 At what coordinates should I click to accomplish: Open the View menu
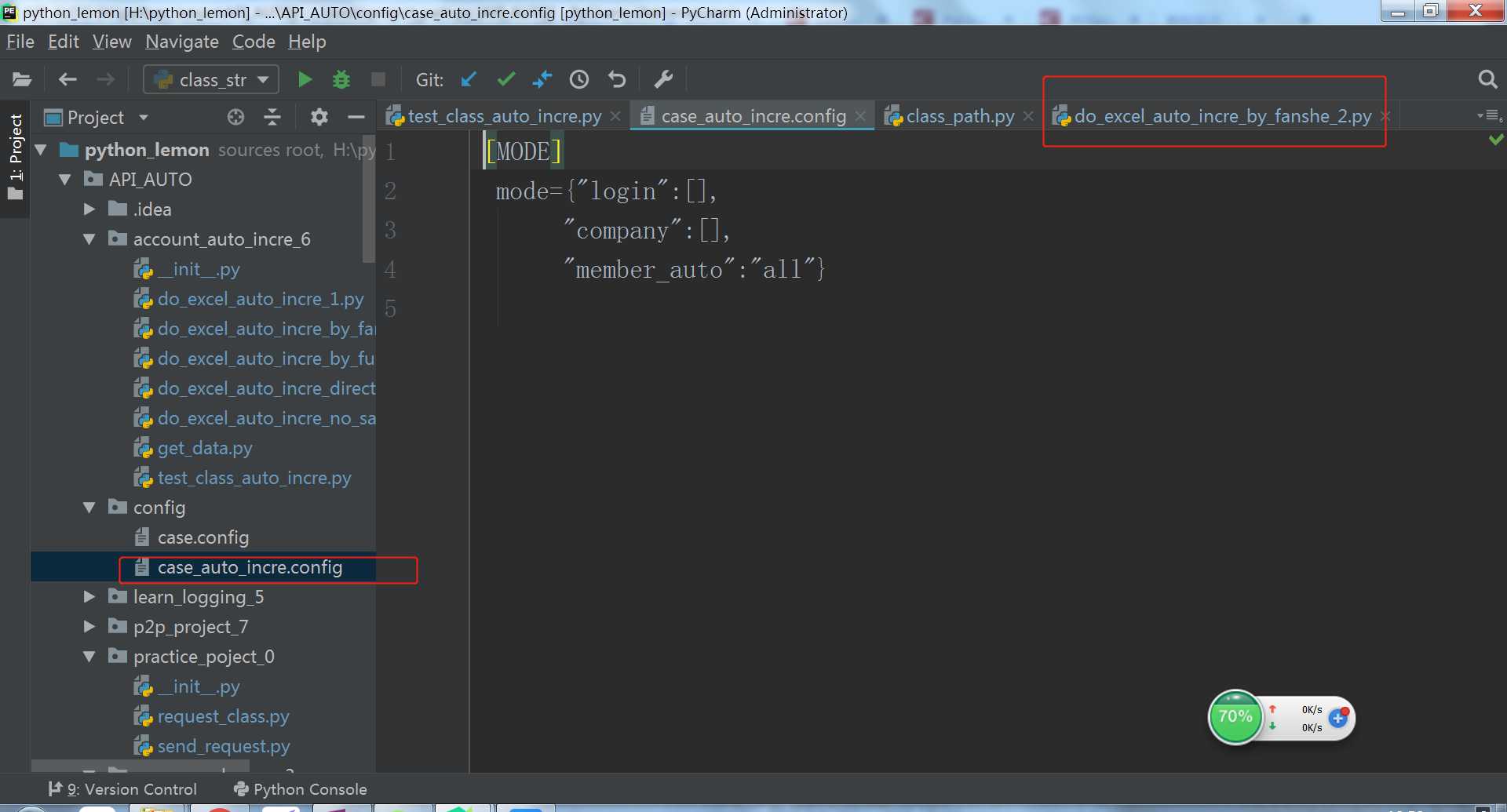[111, 42]
